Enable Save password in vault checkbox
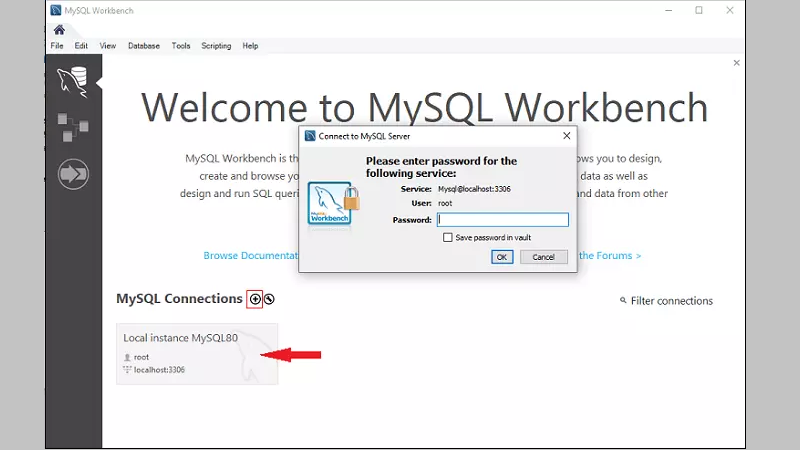Screen dimensions: 800x450 point(447,237)
